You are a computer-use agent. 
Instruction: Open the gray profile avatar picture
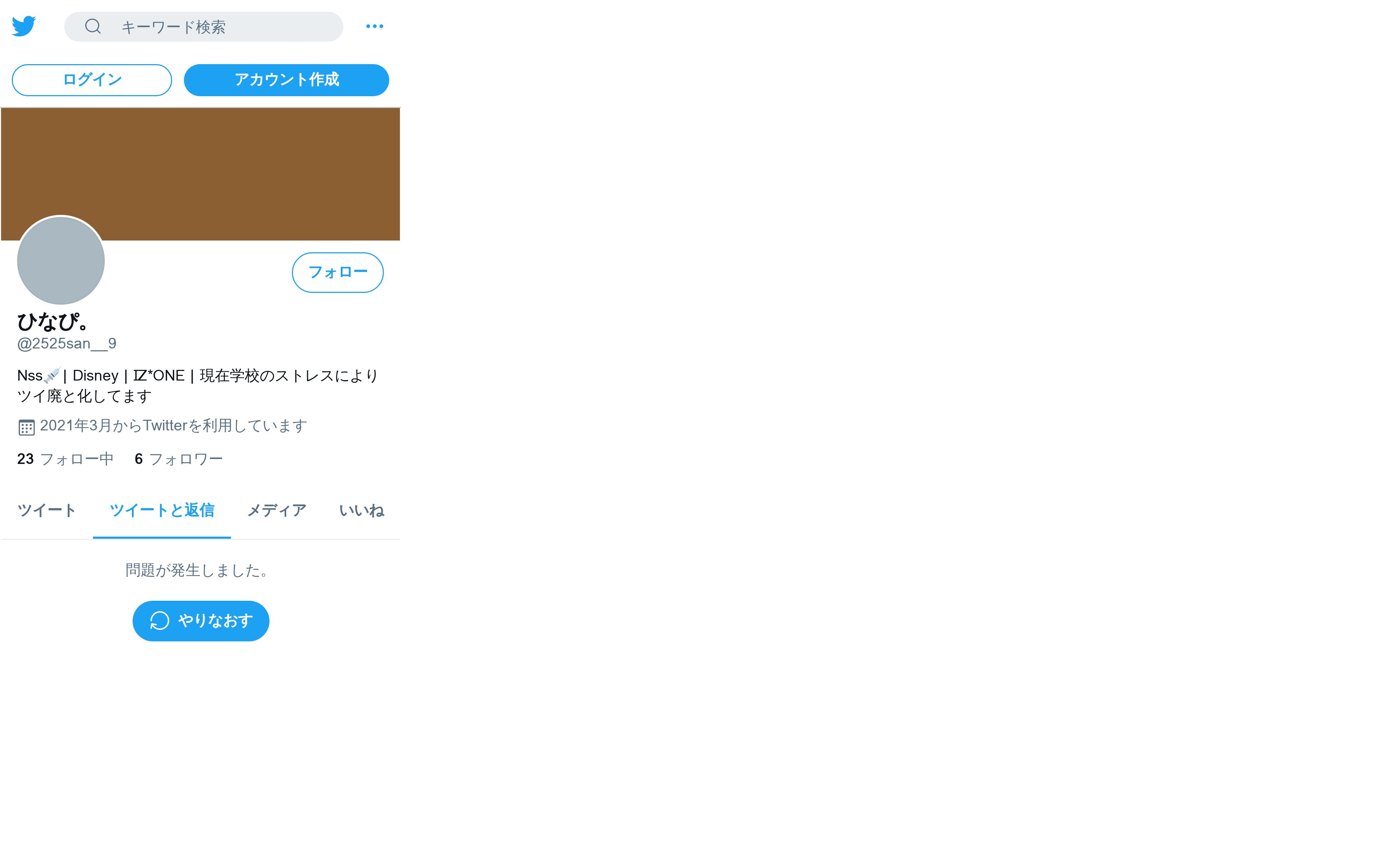click(x=61, y=260)
